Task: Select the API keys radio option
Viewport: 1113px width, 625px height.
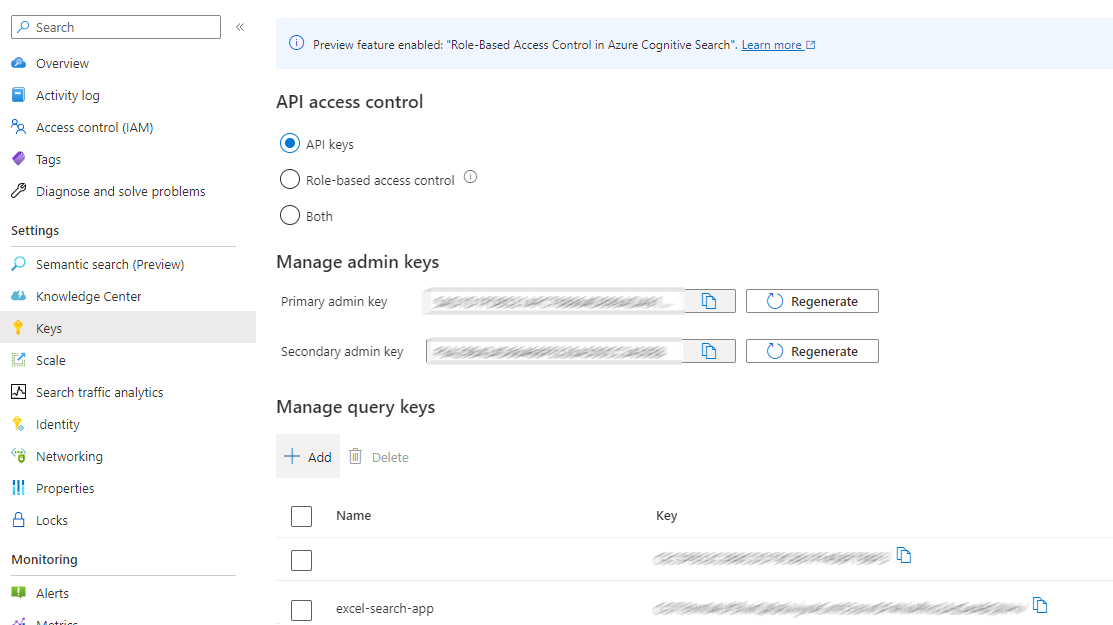Action: 290,143
